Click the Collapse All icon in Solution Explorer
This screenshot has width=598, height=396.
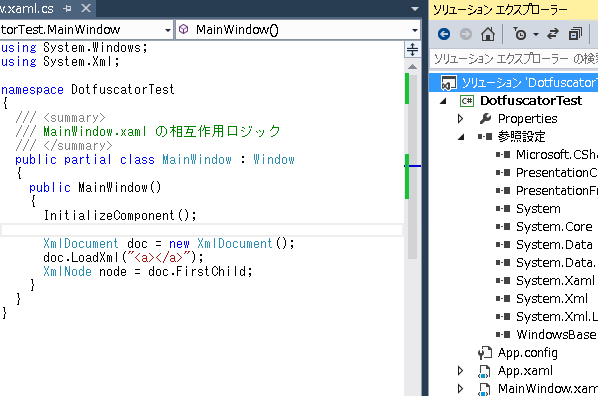click(x=575, y=34)
